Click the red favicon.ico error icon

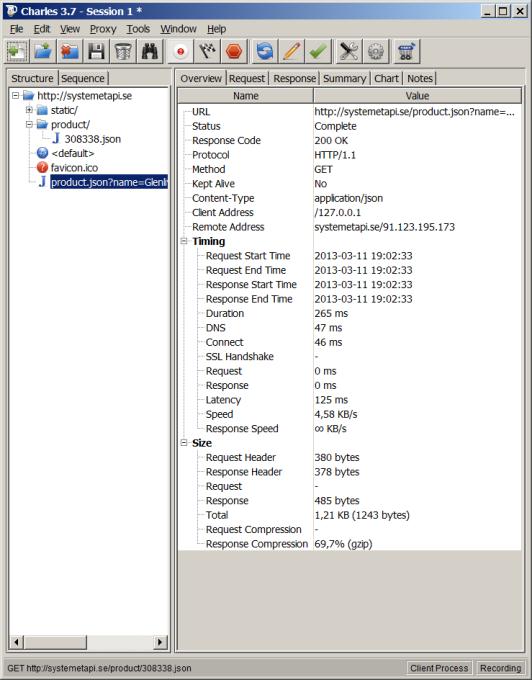click(42, 167)
